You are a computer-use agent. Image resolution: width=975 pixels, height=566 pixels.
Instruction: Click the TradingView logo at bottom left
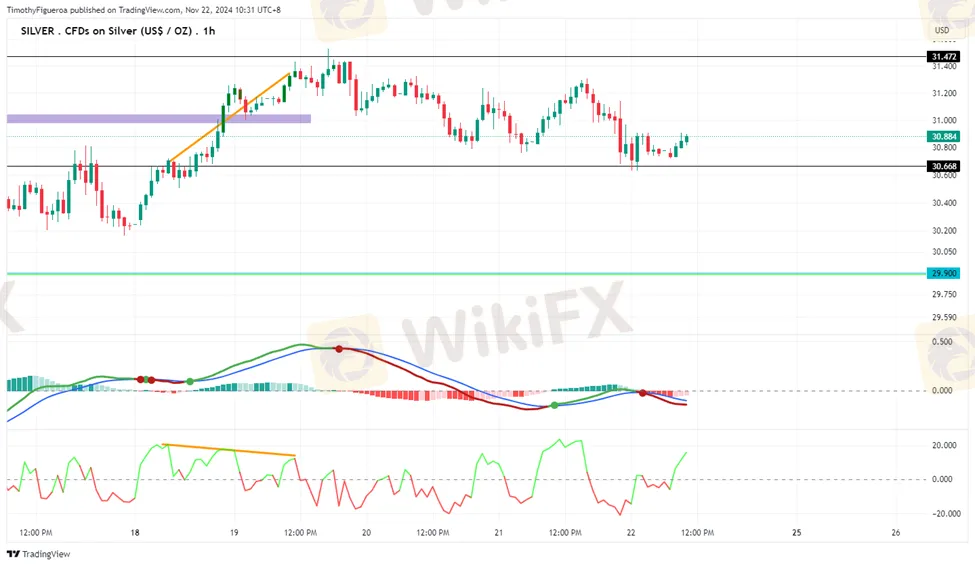(32, 554)
